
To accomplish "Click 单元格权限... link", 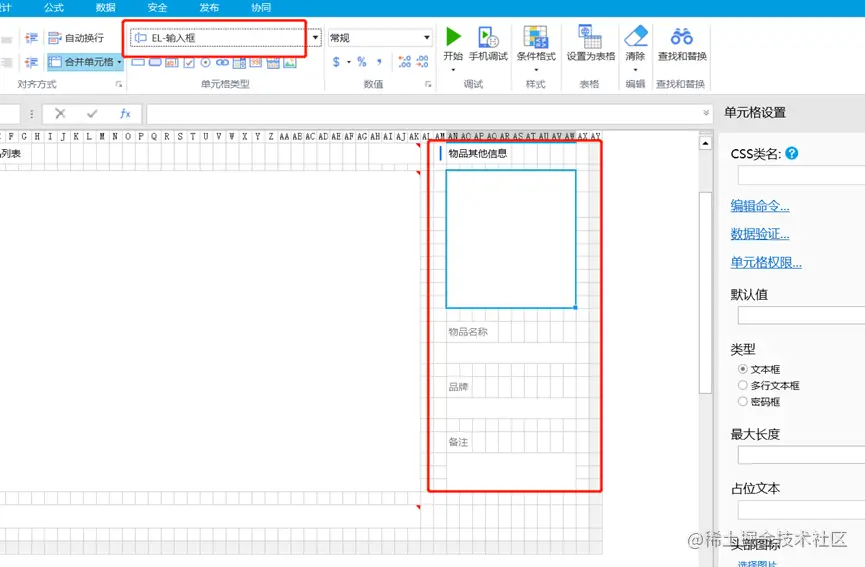I will (x=766, y=262).
